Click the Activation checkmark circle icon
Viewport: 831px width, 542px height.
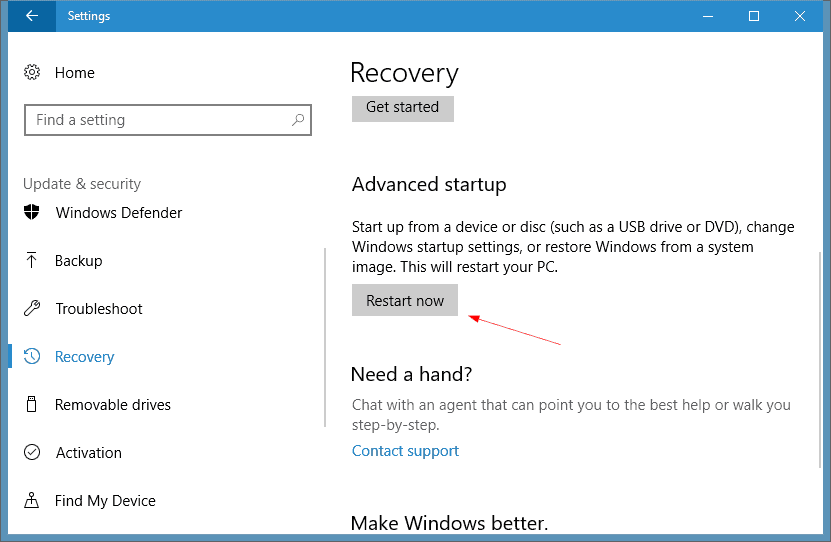pyautogui.click(x=32, y=453)
